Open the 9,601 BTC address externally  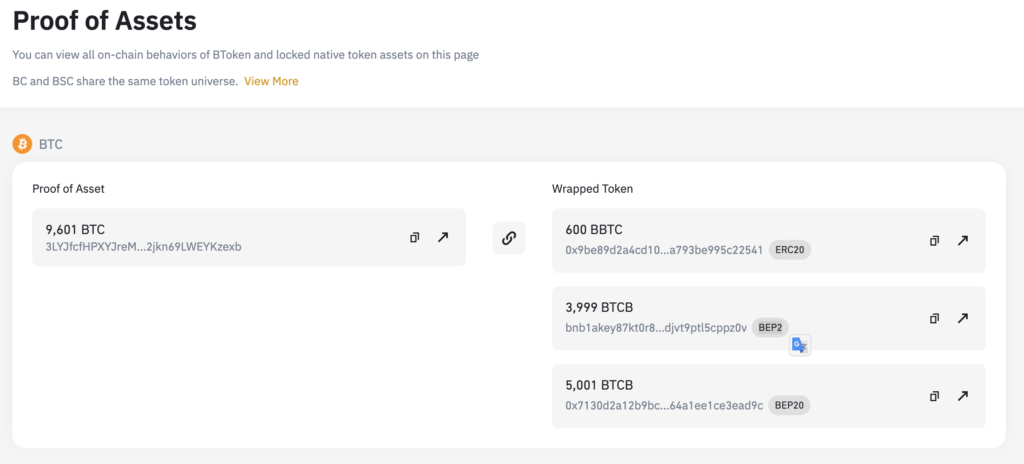(x=443, y=237)
